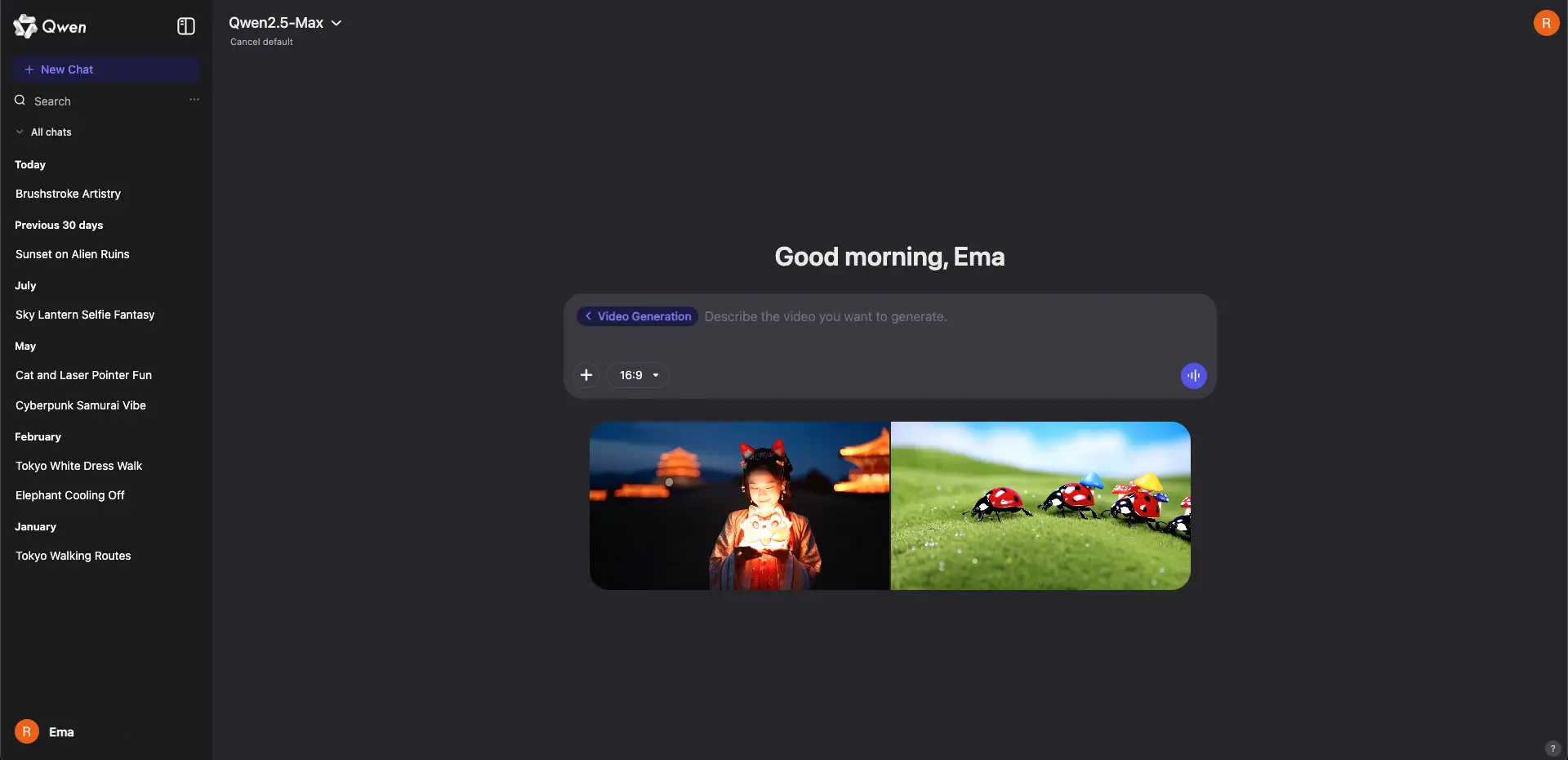Viewport: 1568px width, 760px height.
Task: Collapse the All chats section
Action: [43, 132]
